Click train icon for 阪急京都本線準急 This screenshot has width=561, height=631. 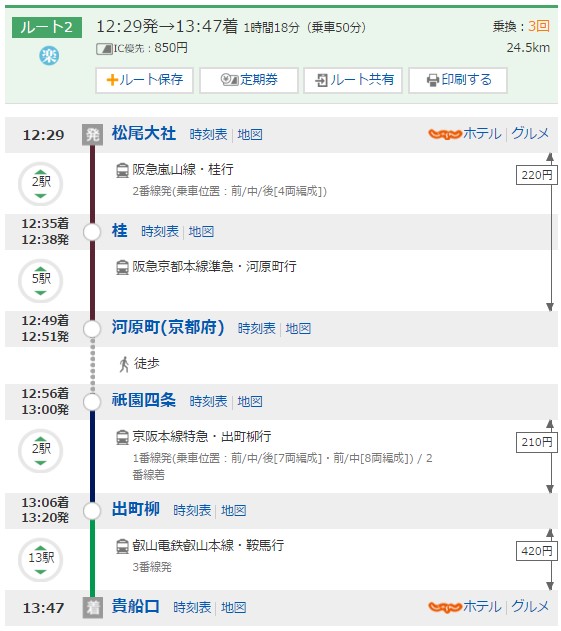point(122,267)
